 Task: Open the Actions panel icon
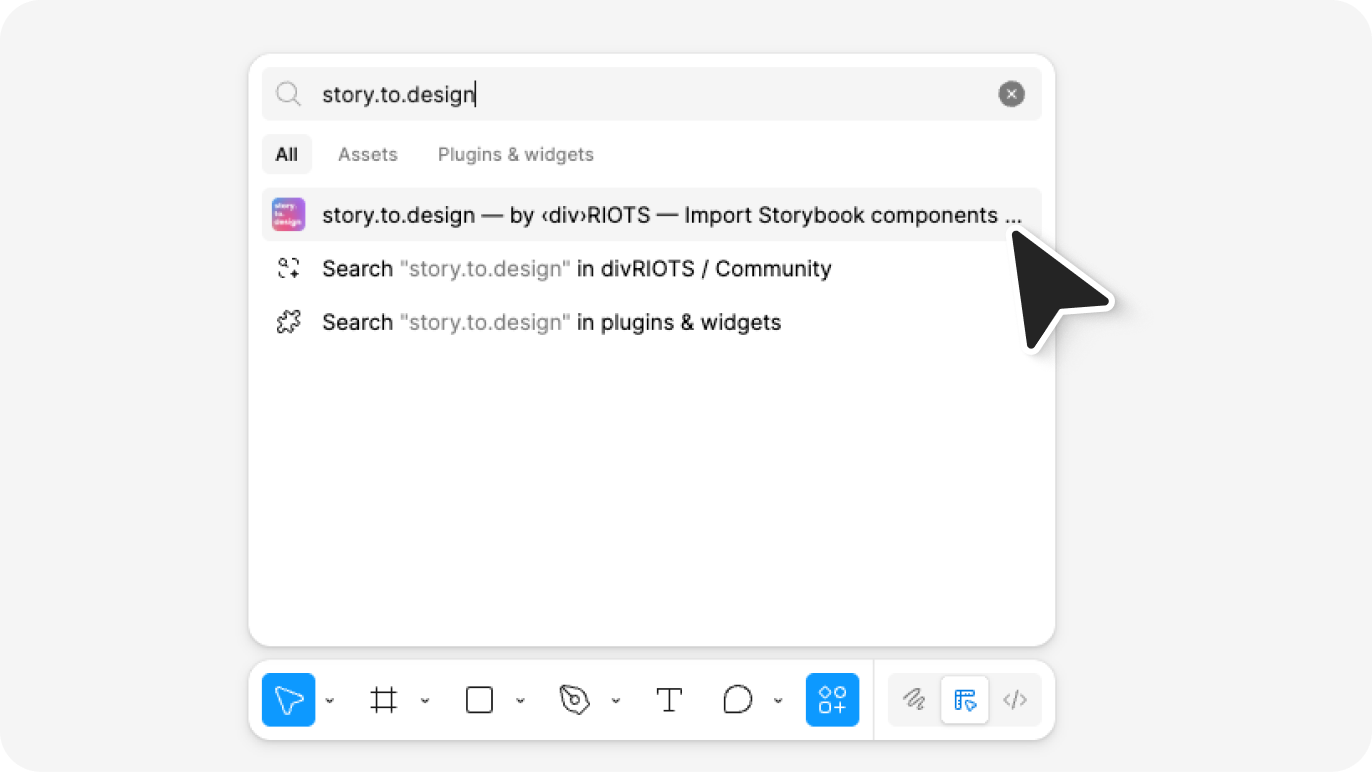point(832,699)
